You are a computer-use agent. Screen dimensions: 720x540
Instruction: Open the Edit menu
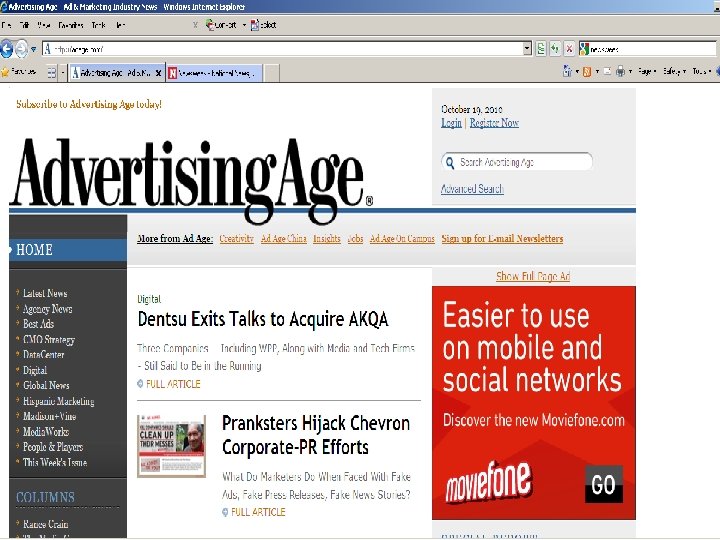[x=24, y=25]
